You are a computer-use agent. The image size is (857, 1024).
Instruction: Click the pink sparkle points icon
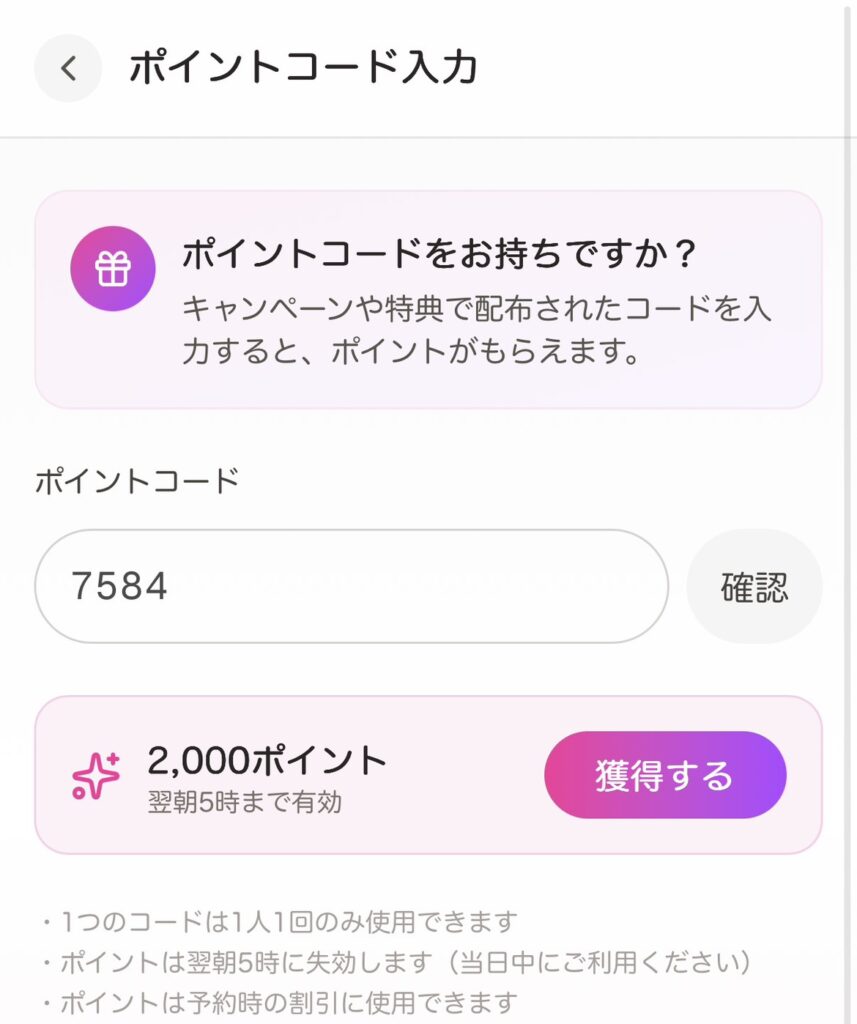[96, 775]
